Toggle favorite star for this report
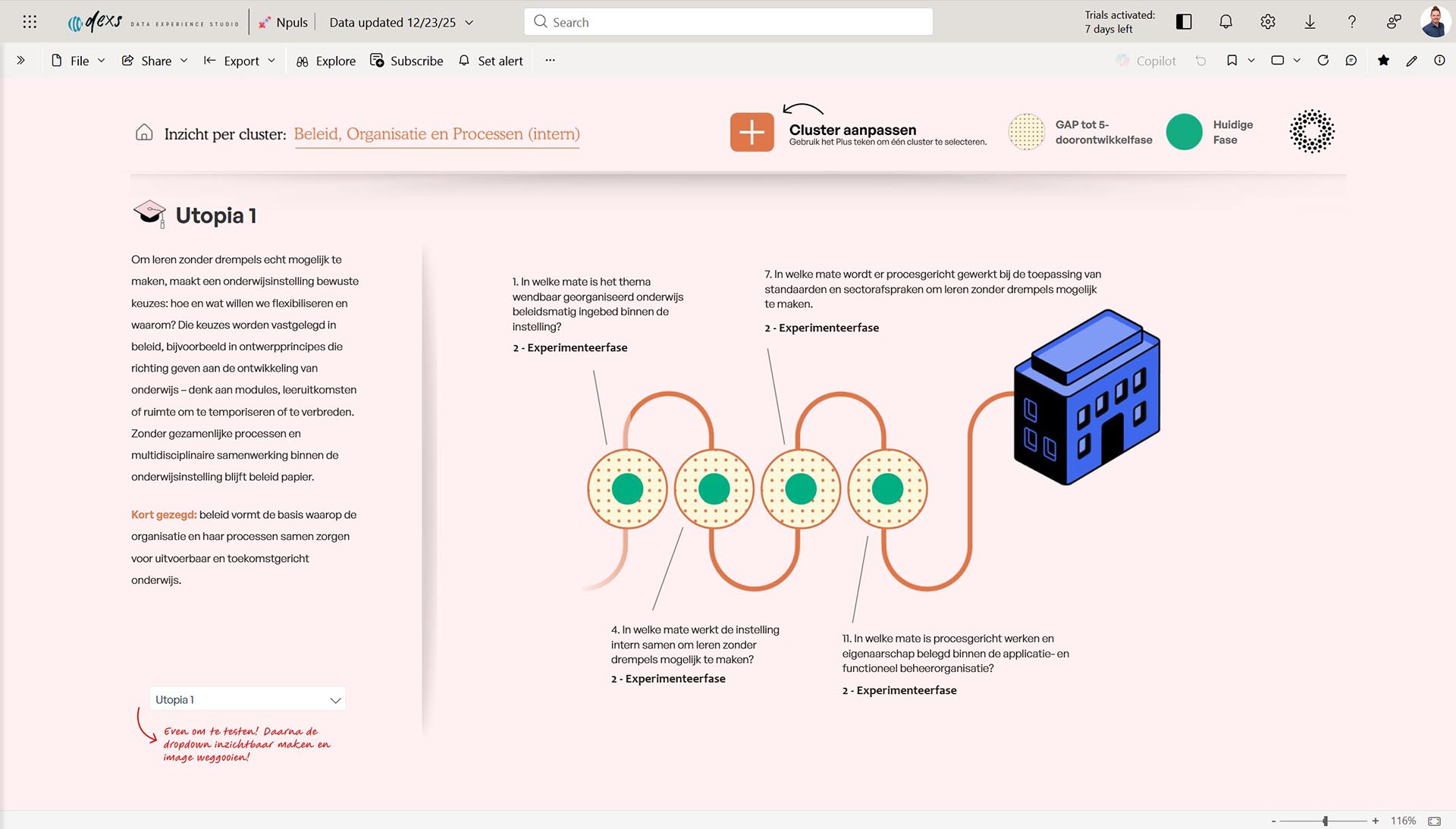The height and width of the screenshot is (829, 1456). [1383, 61]
